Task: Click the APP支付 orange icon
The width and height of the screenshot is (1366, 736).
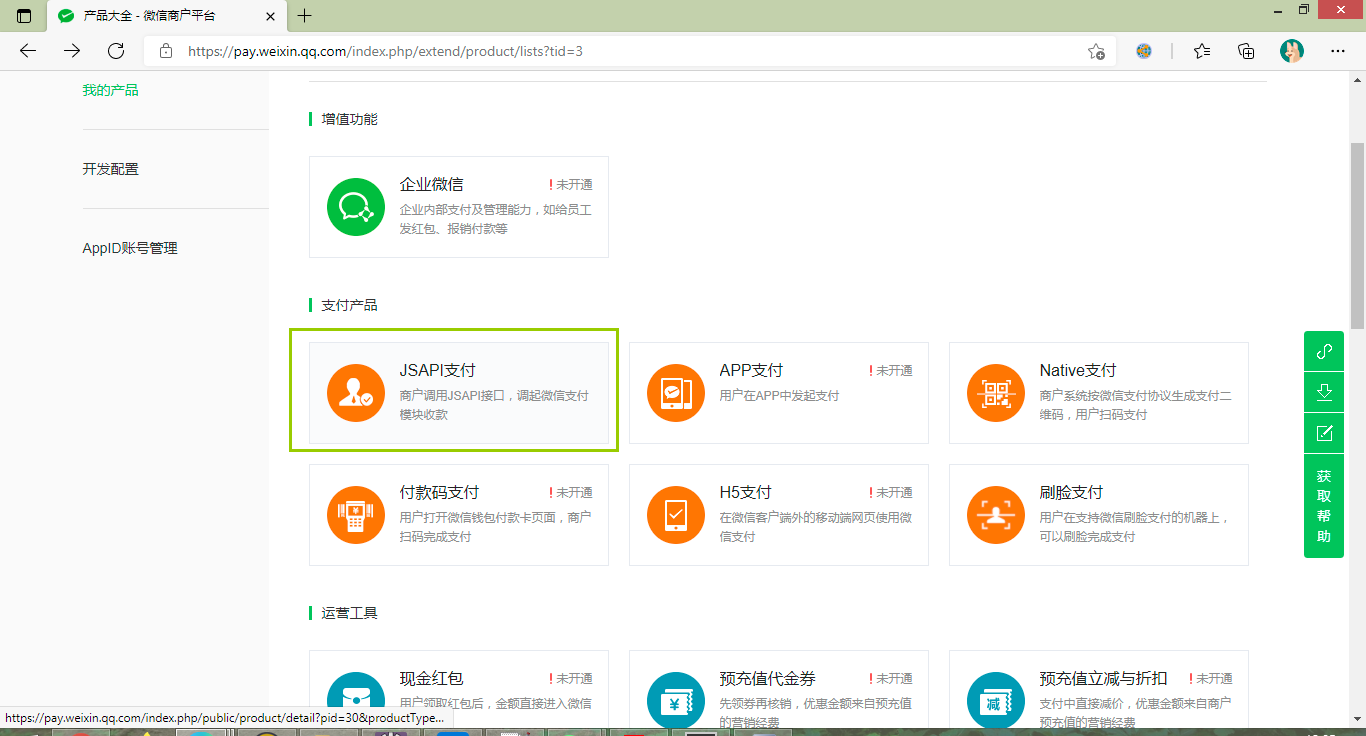Action: (676, 393)
